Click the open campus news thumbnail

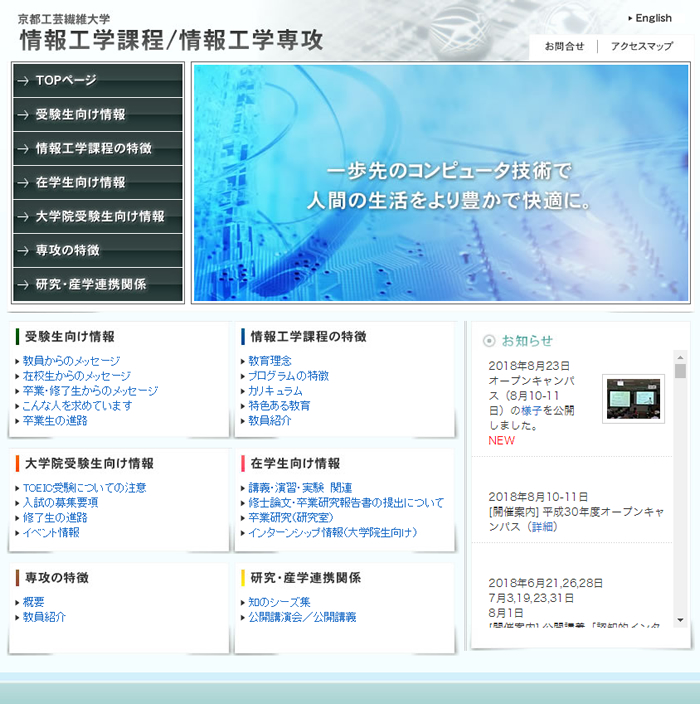[633, 399]
